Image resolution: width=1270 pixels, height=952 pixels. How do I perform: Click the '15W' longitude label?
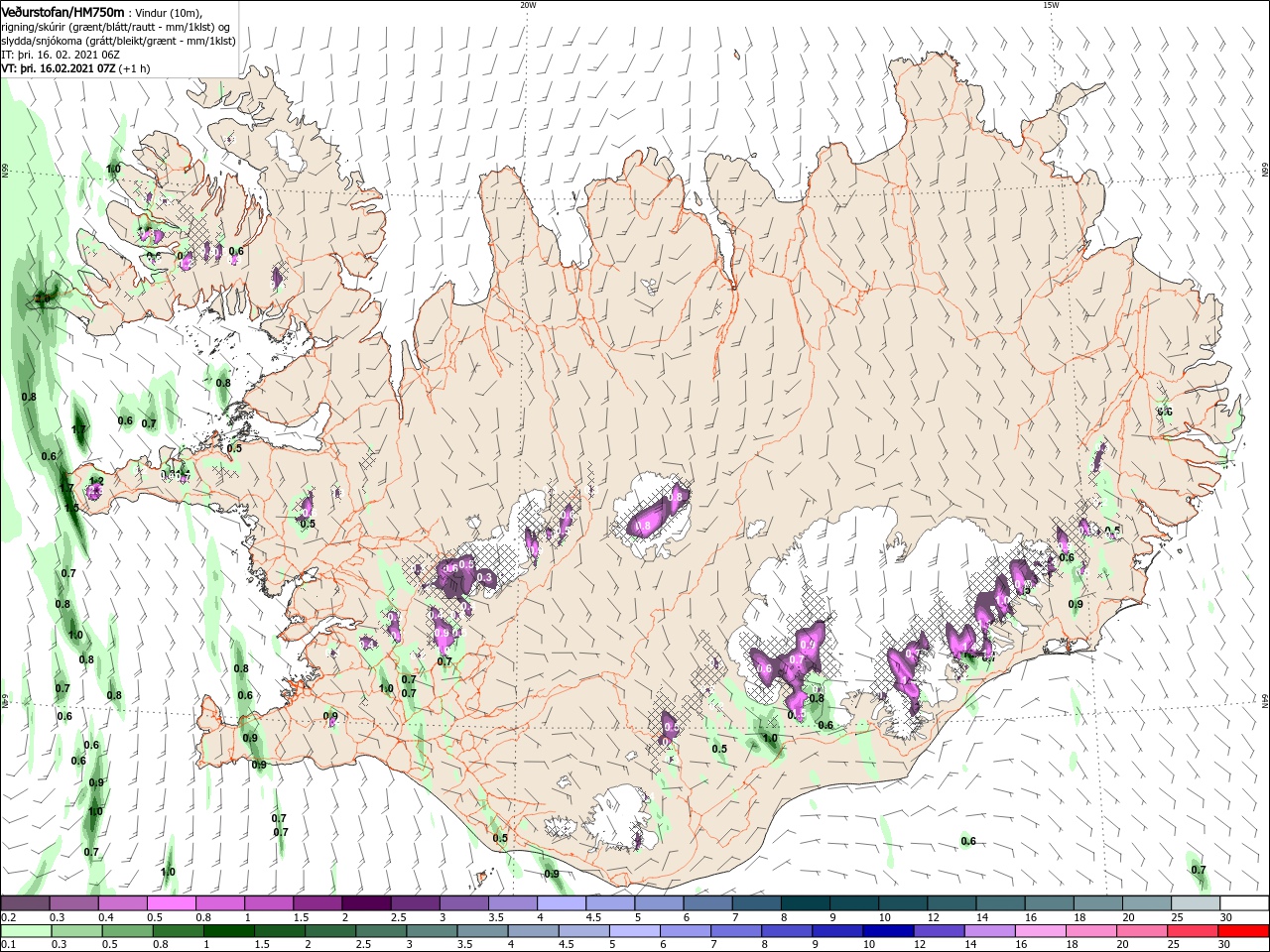click(1051, 5)
